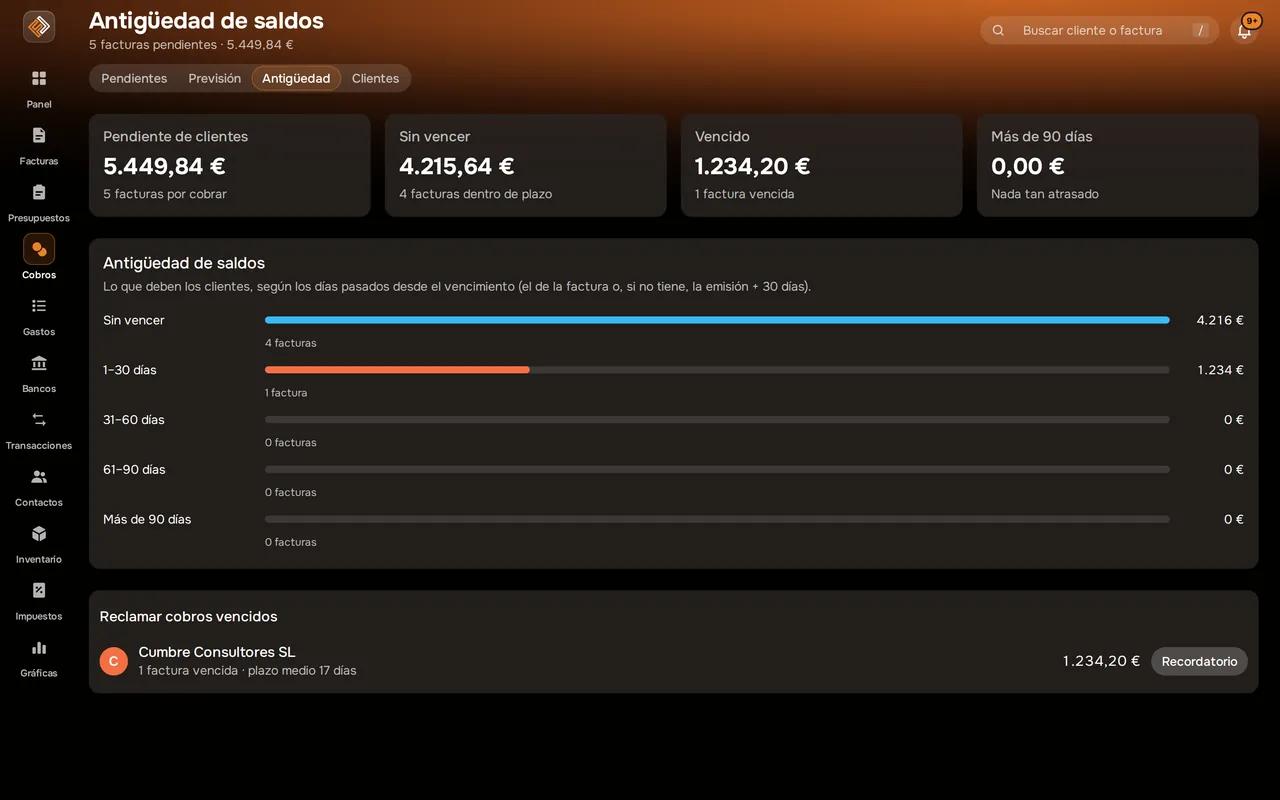
Task: Open Impuestos sidebar icon
Action: [39, 591]
